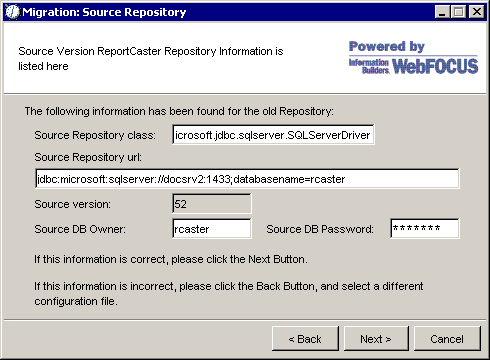Minimize the Migration window
490x360 pixels.
click(443, 12)
